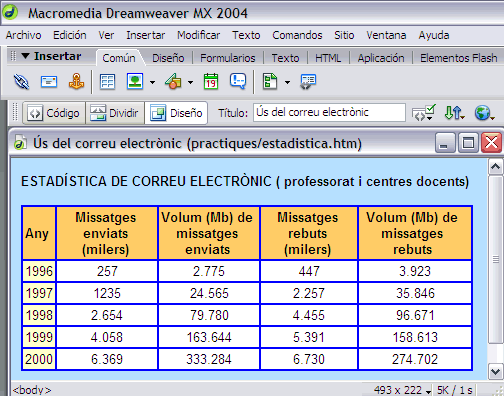504x396 pixels.
Task: Click the scroll down arrow
Action: click(495, 371)
